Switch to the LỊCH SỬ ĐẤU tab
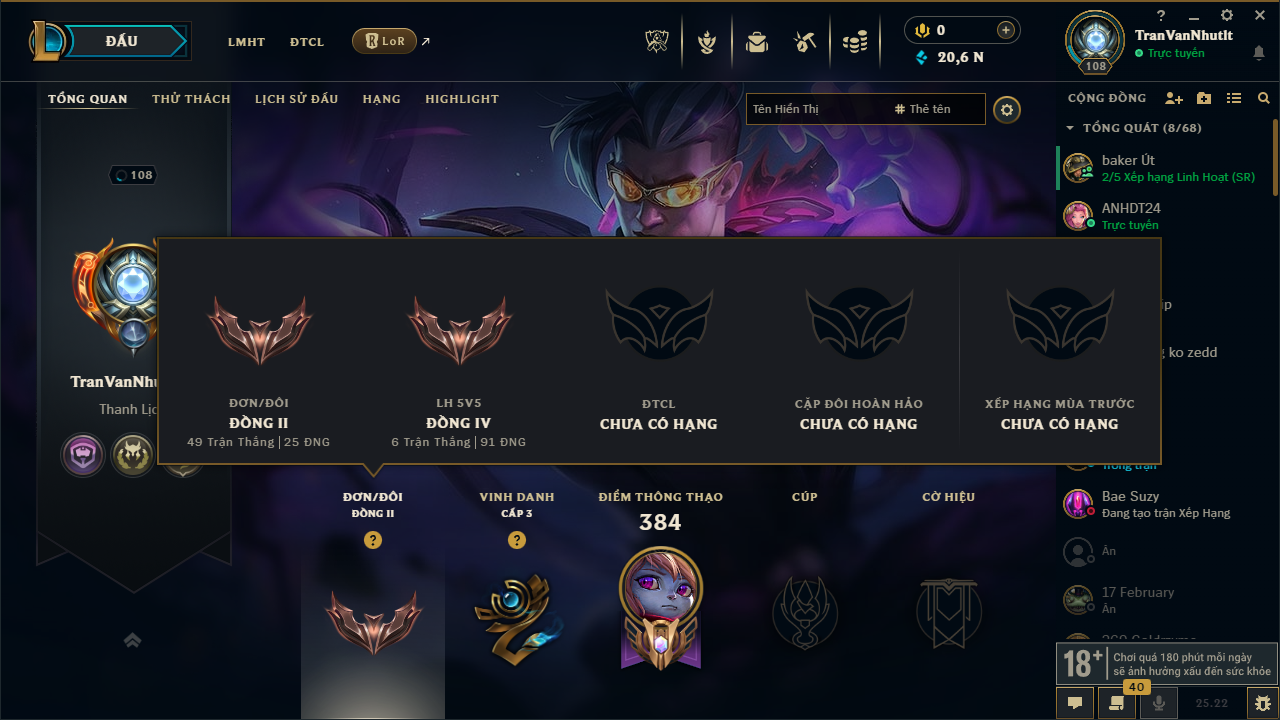The width and height of the screenshot is (1280, 720). 296,99
